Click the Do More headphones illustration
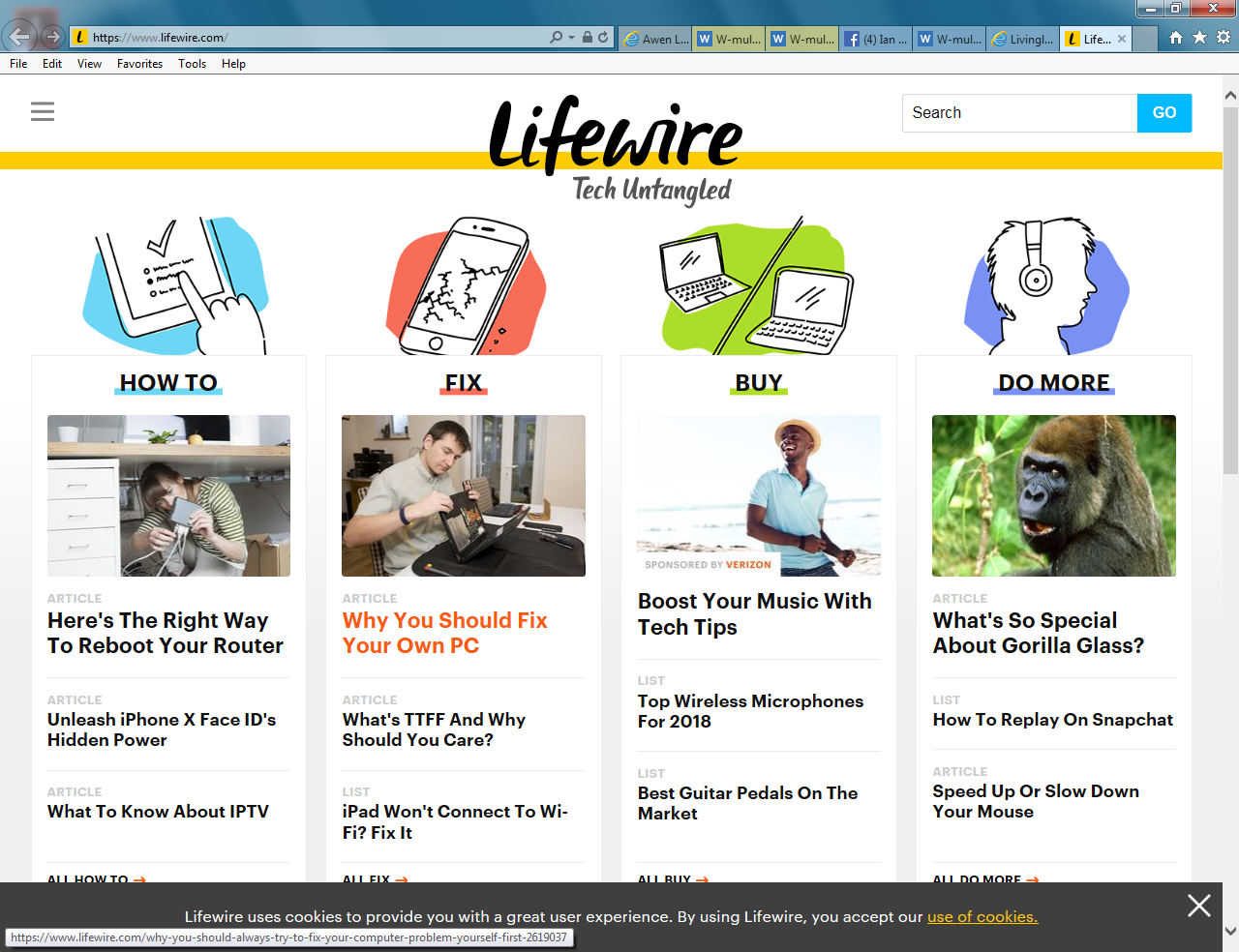Image resolution: width=1239 pixels, height=952 pixels. click(x=1046, y=285)
